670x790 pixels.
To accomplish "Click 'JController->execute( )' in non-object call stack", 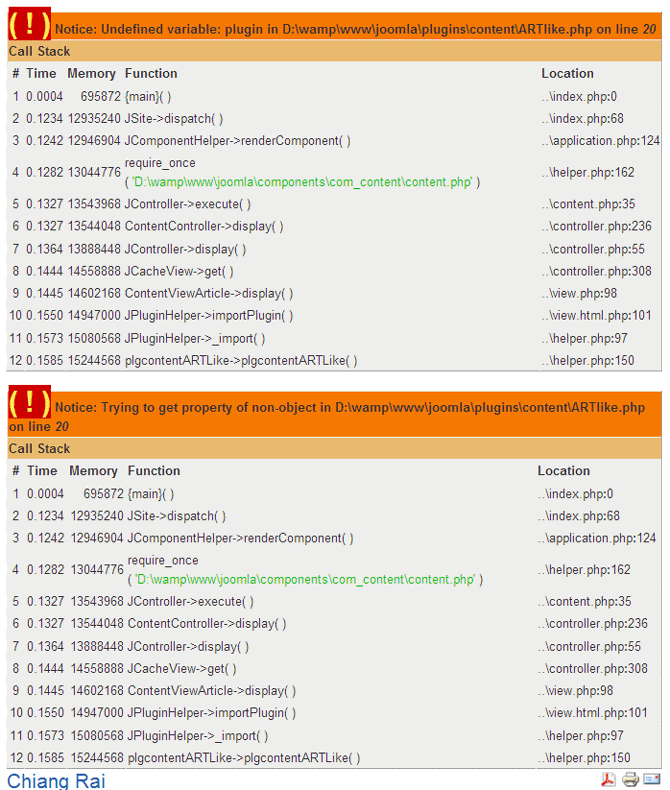I will [x=190, y=602].
